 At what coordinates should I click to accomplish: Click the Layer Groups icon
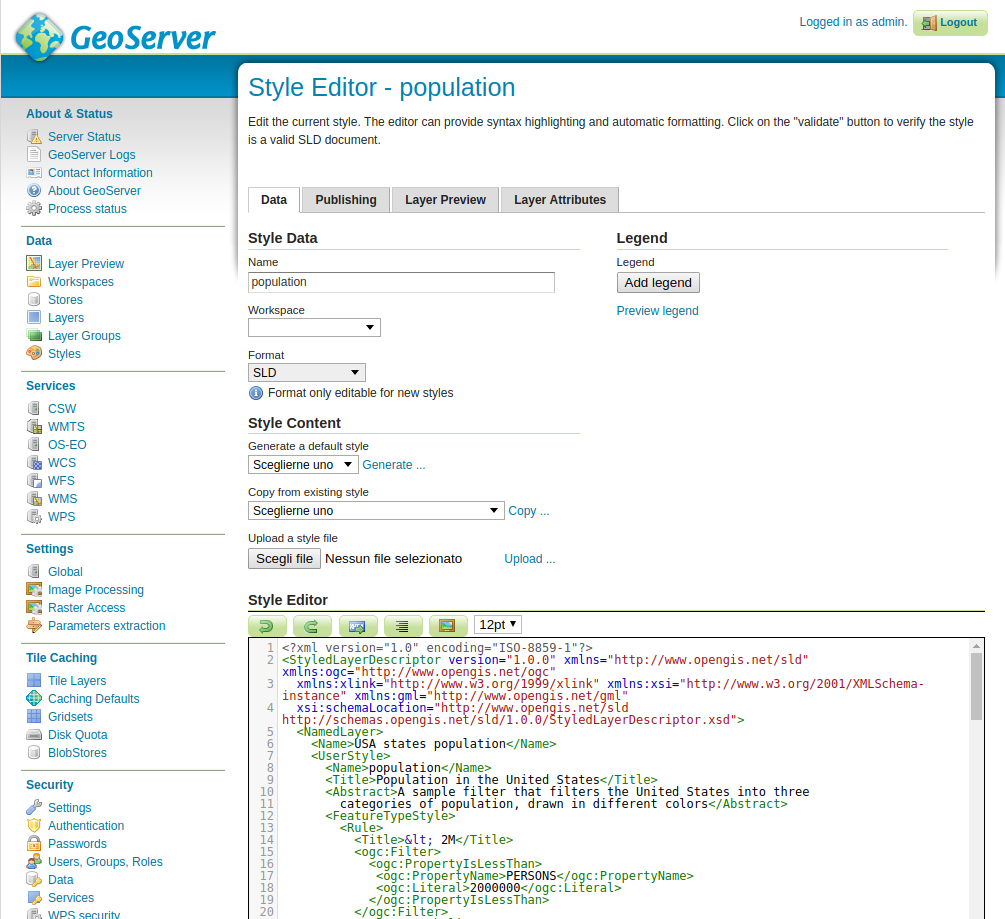click(34, 335)
